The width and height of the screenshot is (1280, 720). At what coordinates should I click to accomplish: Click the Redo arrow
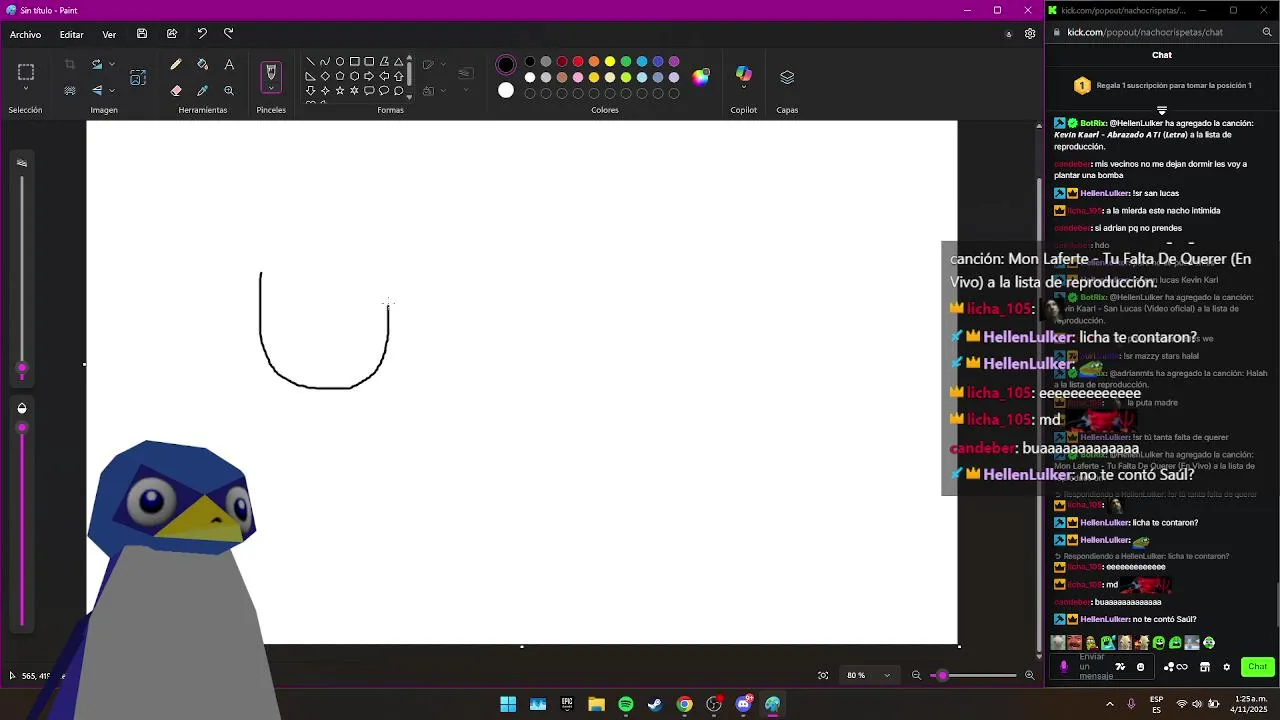pyautogui.click(x=229, y=34)
